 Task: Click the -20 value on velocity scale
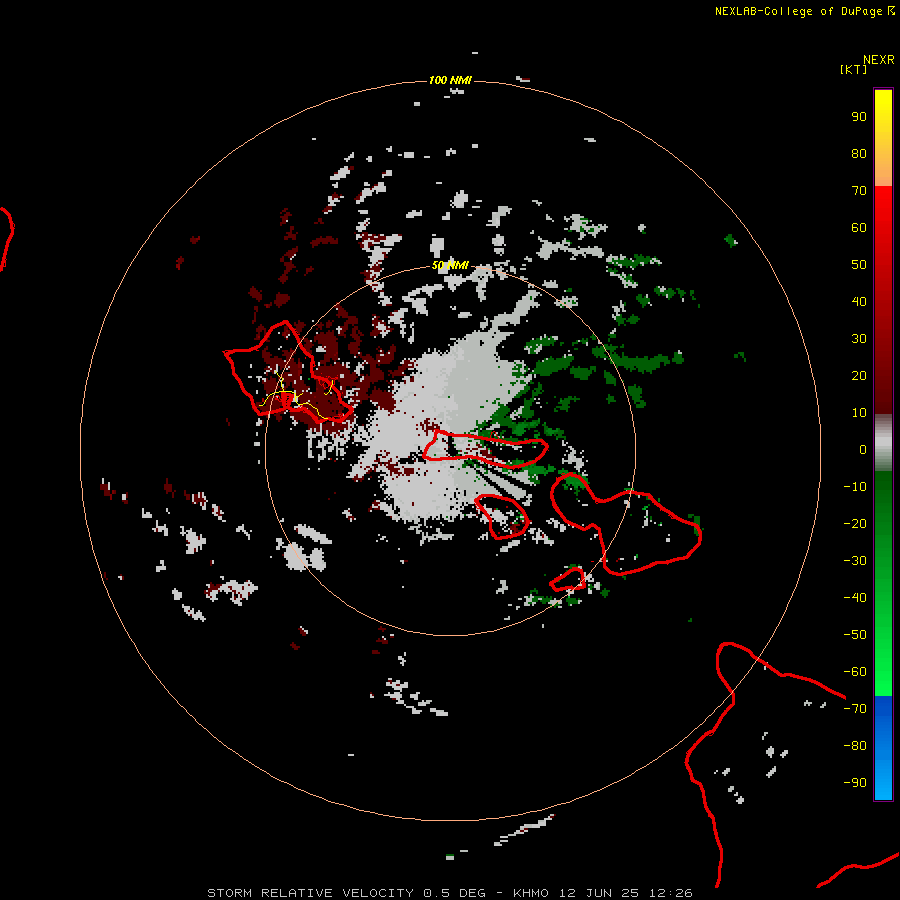pyautogui.click(x=855, y=523)
